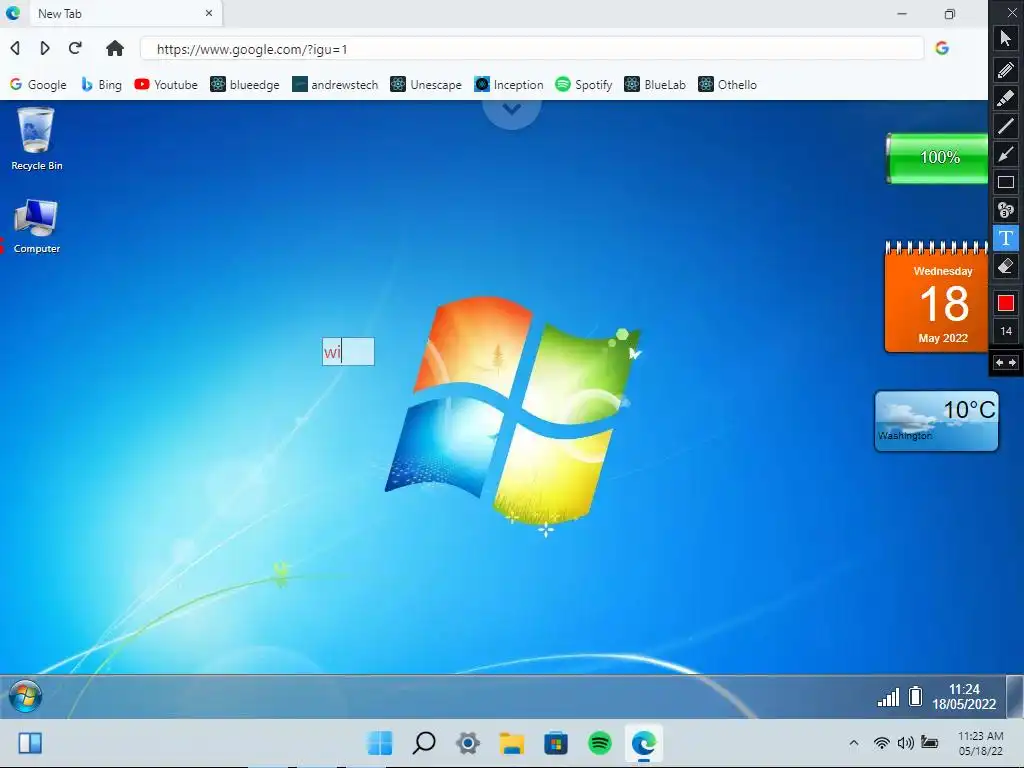
Task: Open the Google bookmark
Action: point(39,85)
